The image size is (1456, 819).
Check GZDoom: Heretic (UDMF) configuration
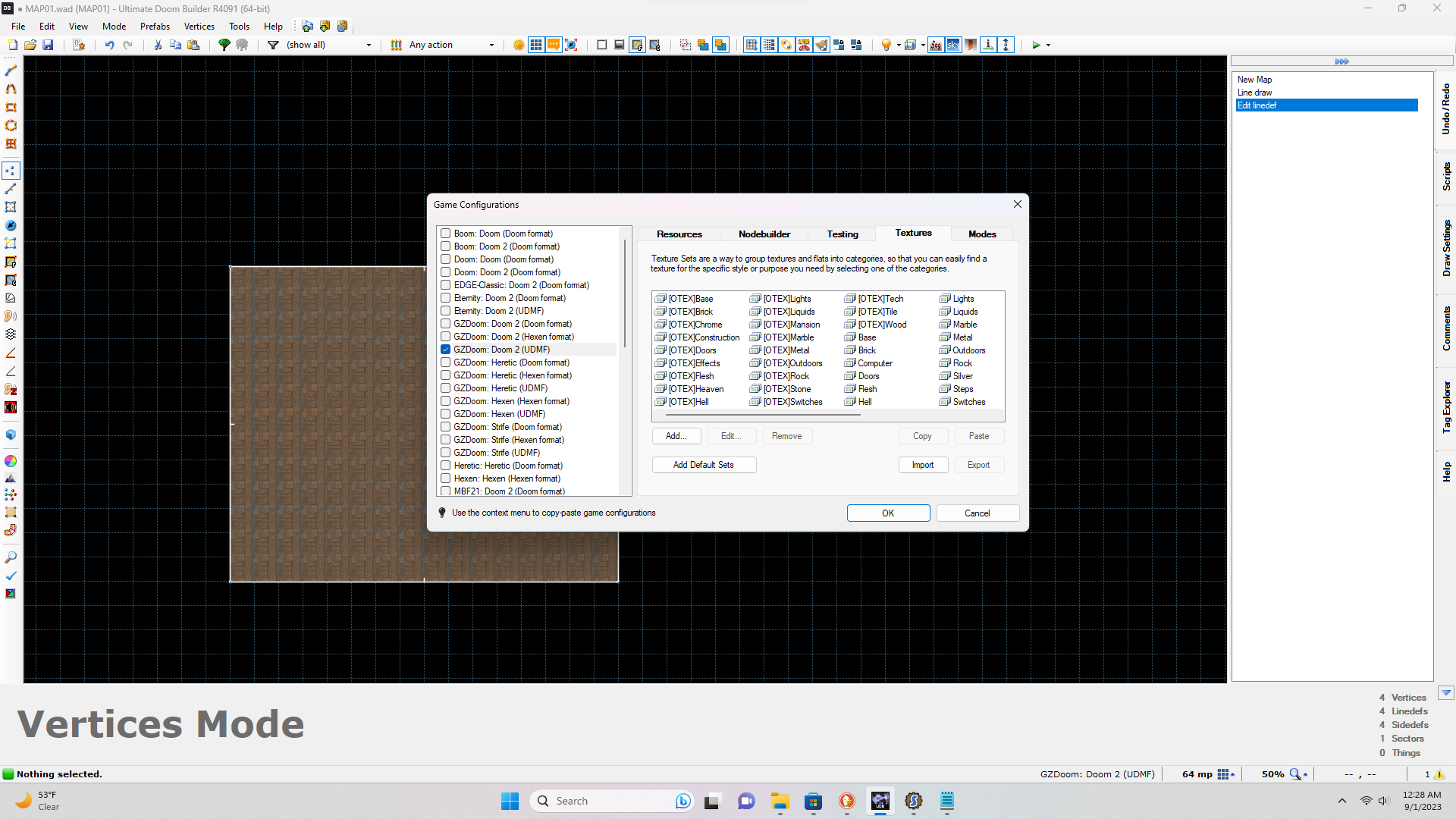(x=446, y=388)
